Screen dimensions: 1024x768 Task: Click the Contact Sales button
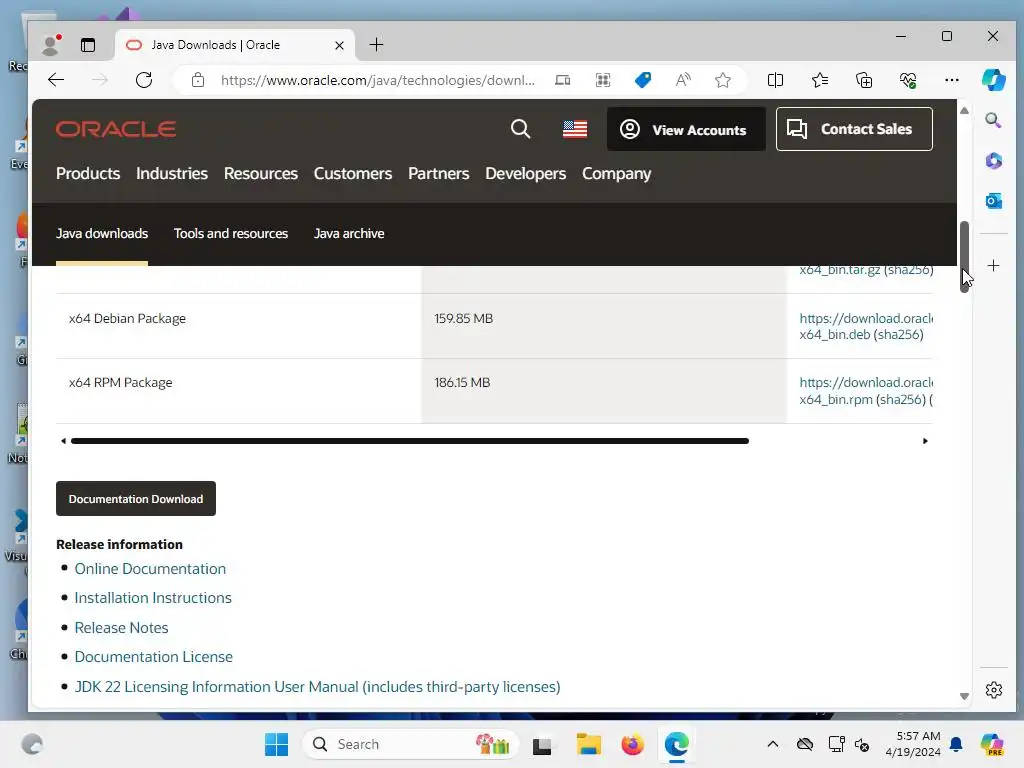(x=854, y=129)
